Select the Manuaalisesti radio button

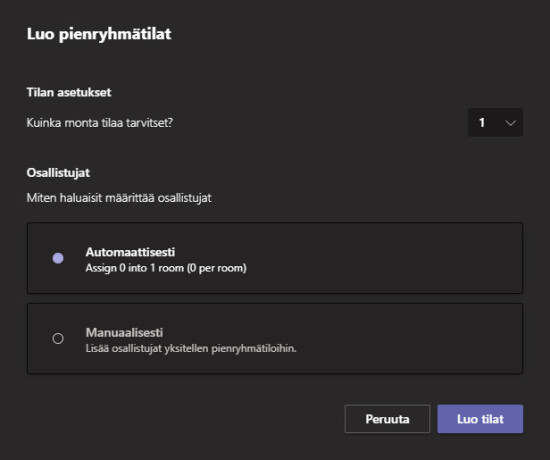tap(58, 339)
